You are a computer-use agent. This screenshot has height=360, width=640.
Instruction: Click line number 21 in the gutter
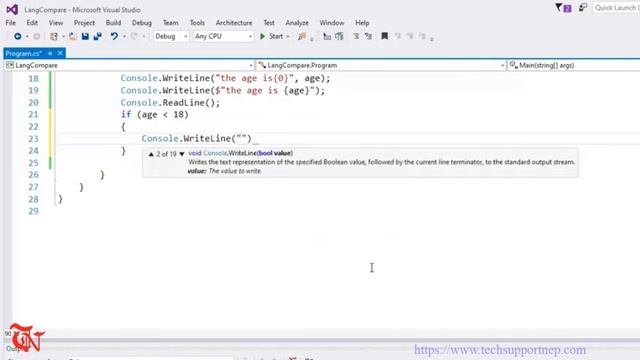pyautogui.click(x=33, y=115)
